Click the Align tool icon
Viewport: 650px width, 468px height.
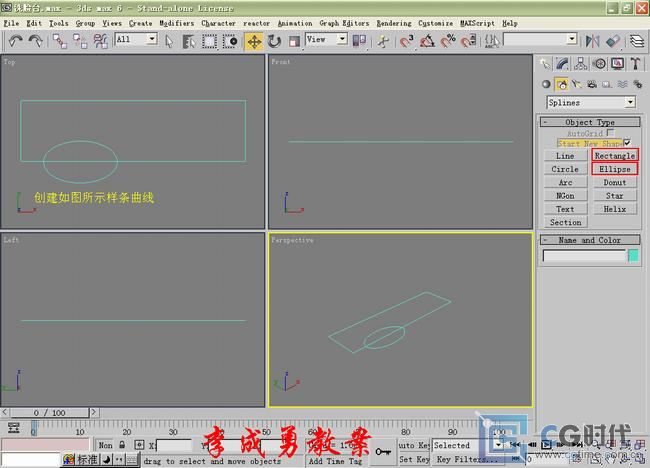click(x=613, y=41)
